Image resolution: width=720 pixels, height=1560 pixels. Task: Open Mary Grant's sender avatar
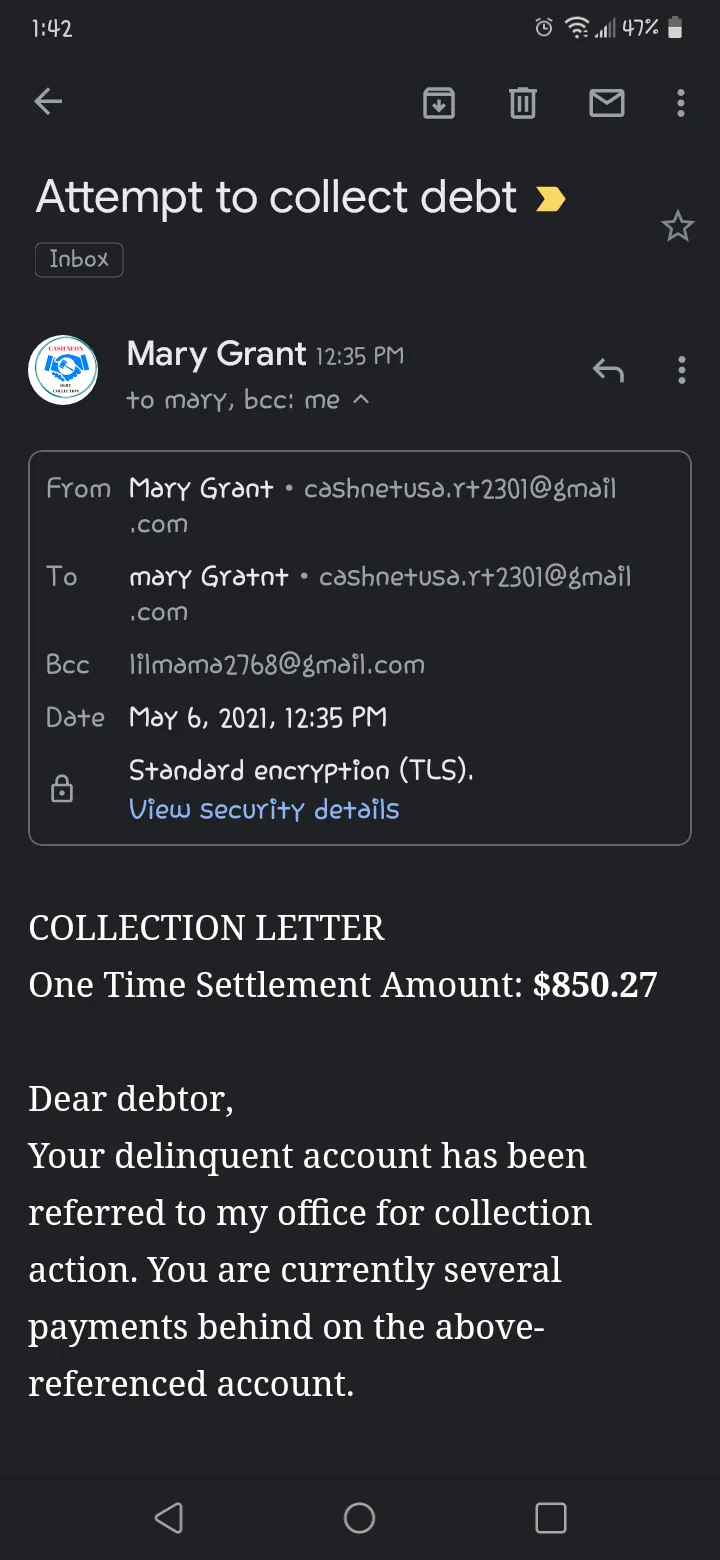[x=63, y=370]
